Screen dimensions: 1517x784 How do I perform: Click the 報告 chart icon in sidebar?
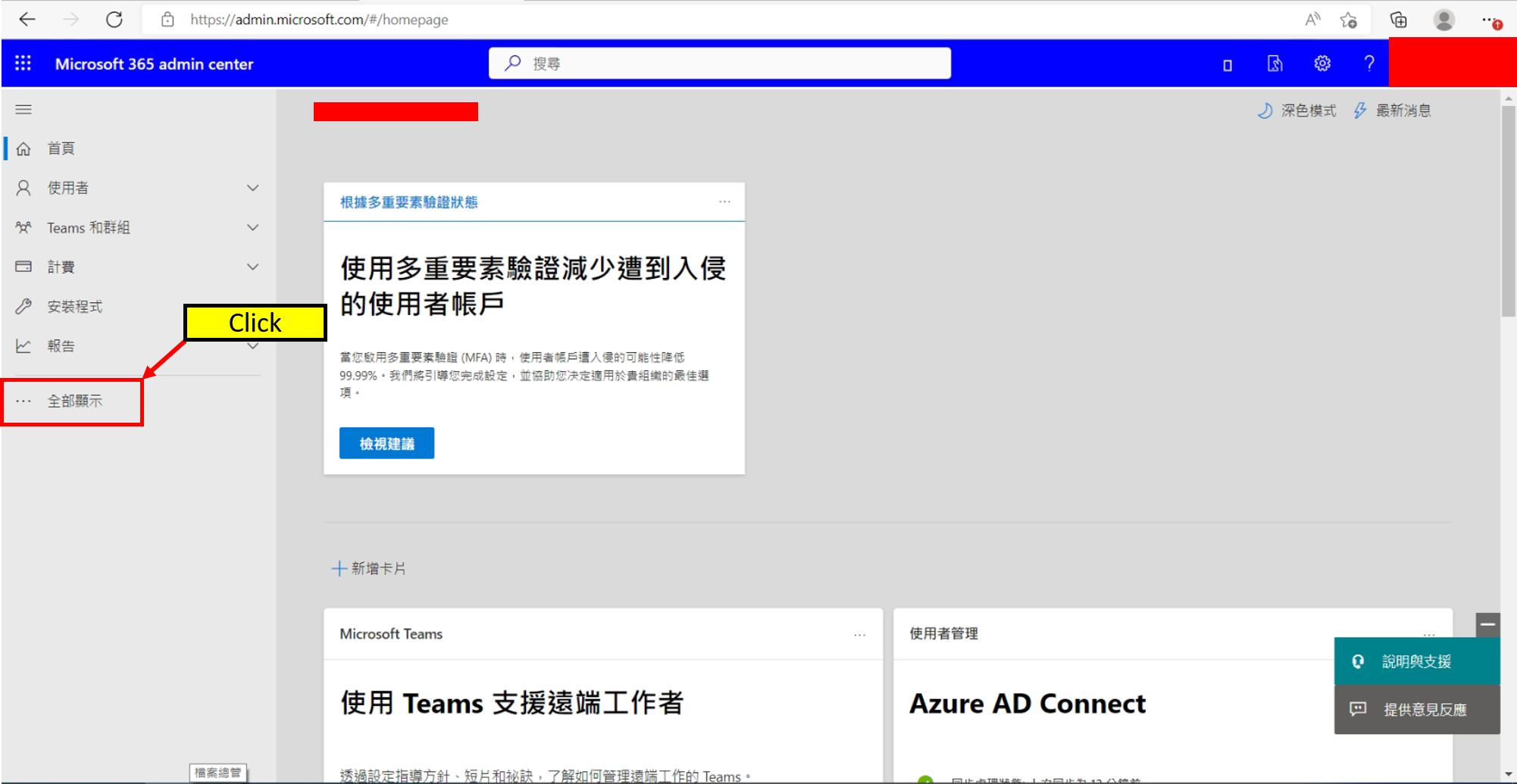tap(23, 345)
